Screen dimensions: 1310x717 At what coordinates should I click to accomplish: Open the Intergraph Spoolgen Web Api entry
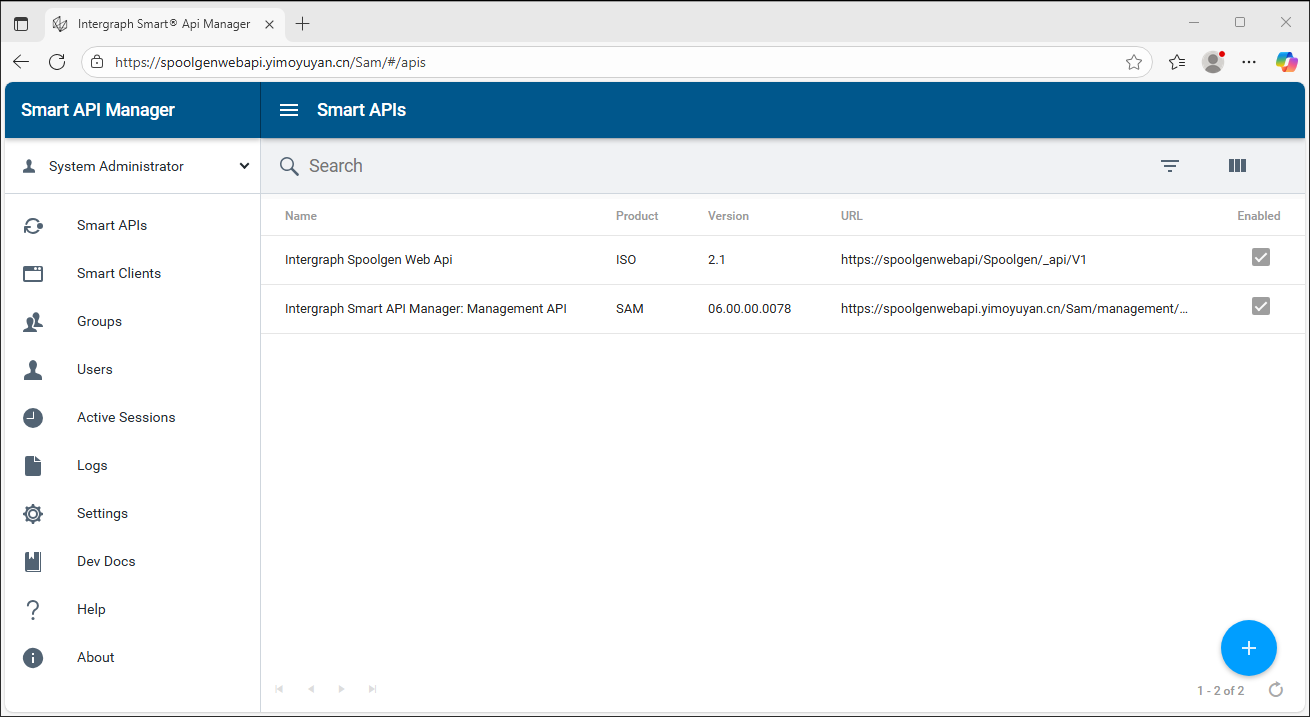click(x=368, y=260)
